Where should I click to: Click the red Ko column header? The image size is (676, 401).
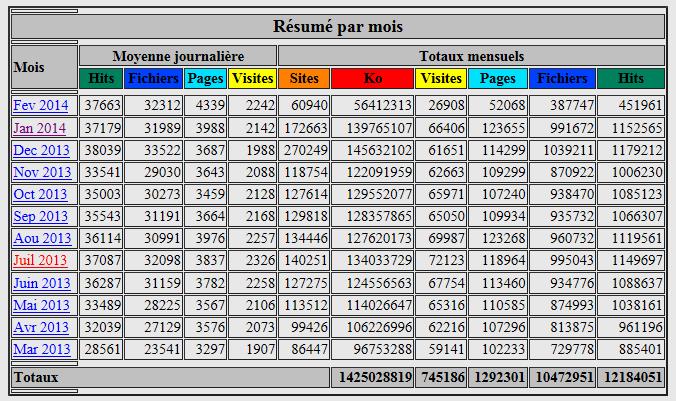(372, 78)
